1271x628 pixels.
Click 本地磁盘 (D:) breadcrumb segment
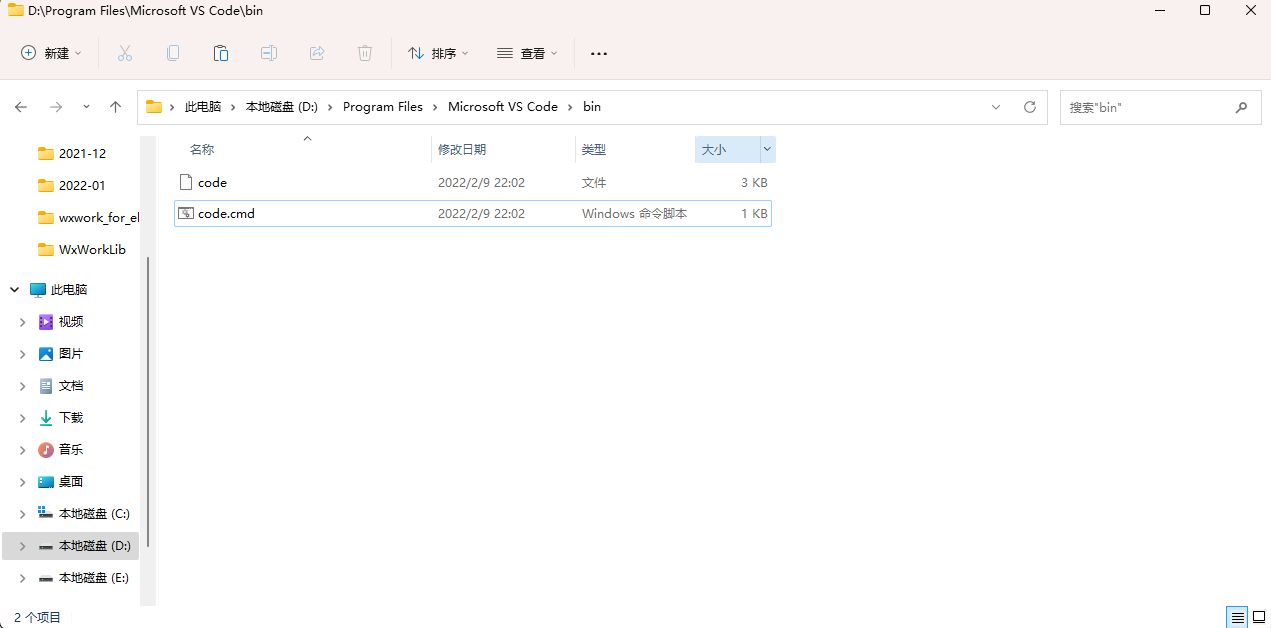tap(282, 107)
